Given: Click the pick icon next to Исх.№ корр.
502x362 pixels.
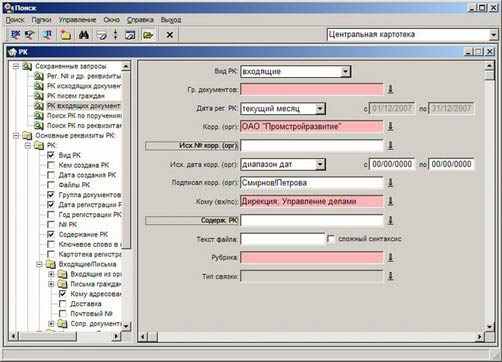Looking at the screenshot, I should tap(390, 145).
